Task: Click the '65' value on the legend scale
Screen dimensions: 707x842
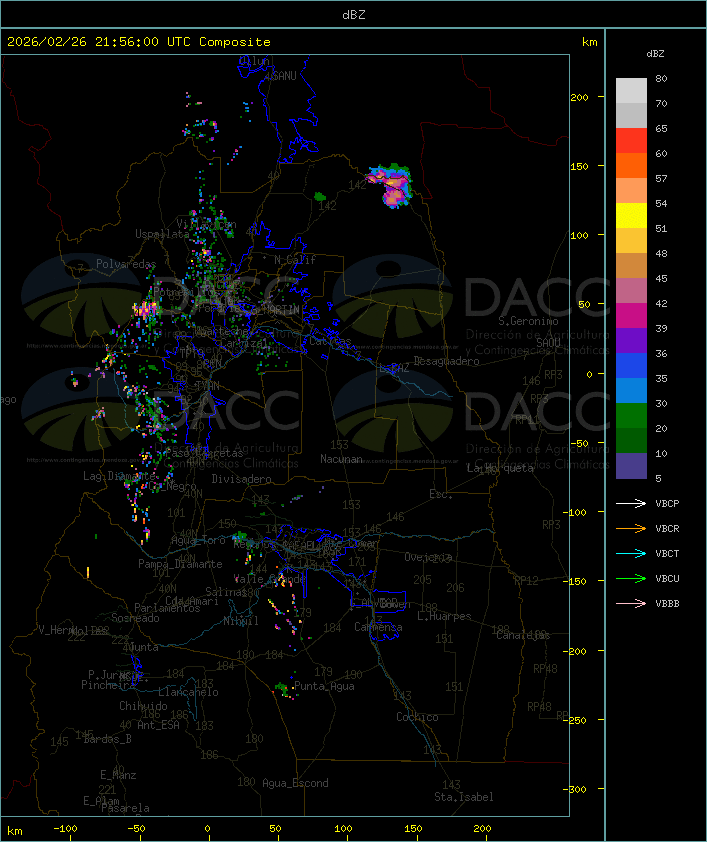Action: tap(661, 128)
